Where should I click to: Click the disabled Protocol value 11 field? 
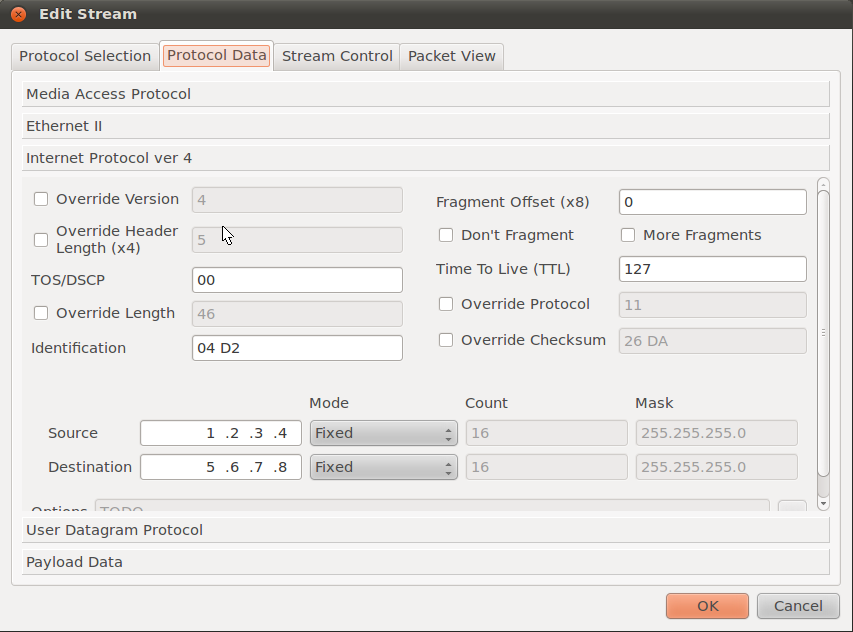pyautogui.click(x=713, y=305)
